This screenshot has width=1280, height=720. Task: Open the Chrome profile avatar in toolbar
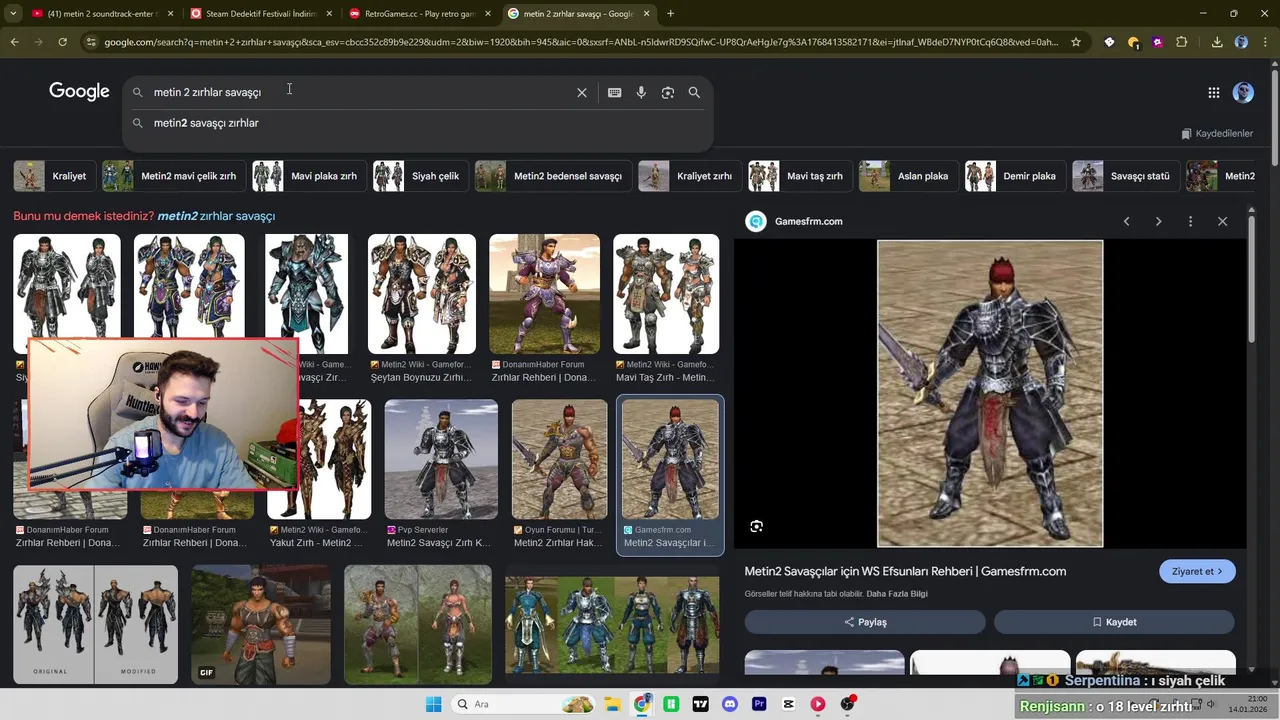point(1241,42)
